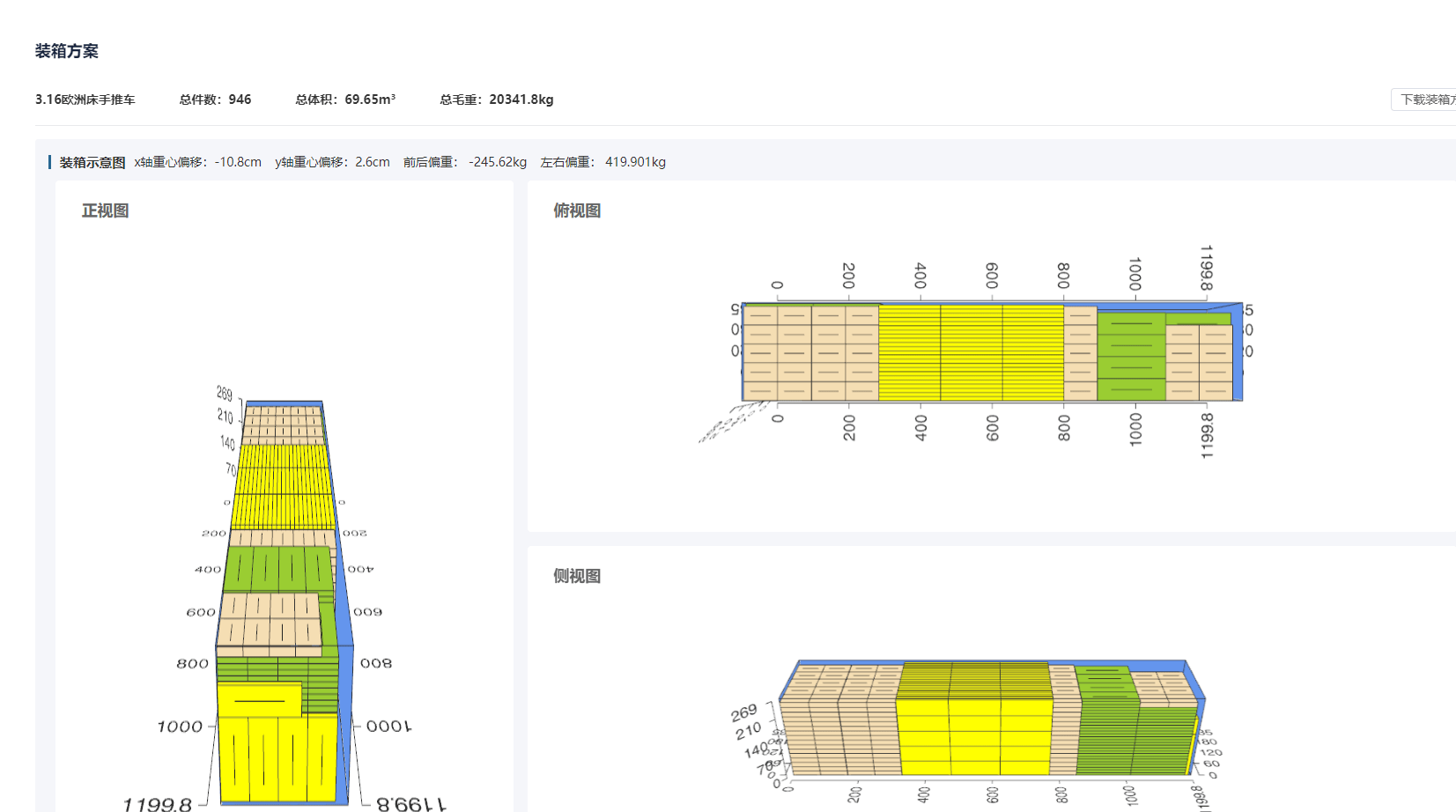Click the green cargo block in top view

pyautogui.click(x=1132, y=357)
